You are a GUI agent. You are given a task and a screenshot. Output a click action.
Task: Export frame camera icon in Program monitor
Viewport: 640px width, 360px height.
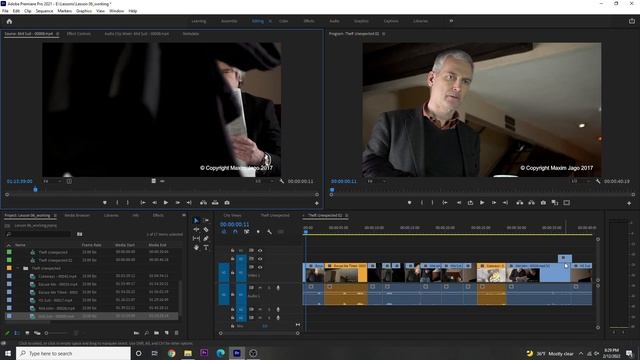[543, 202]
